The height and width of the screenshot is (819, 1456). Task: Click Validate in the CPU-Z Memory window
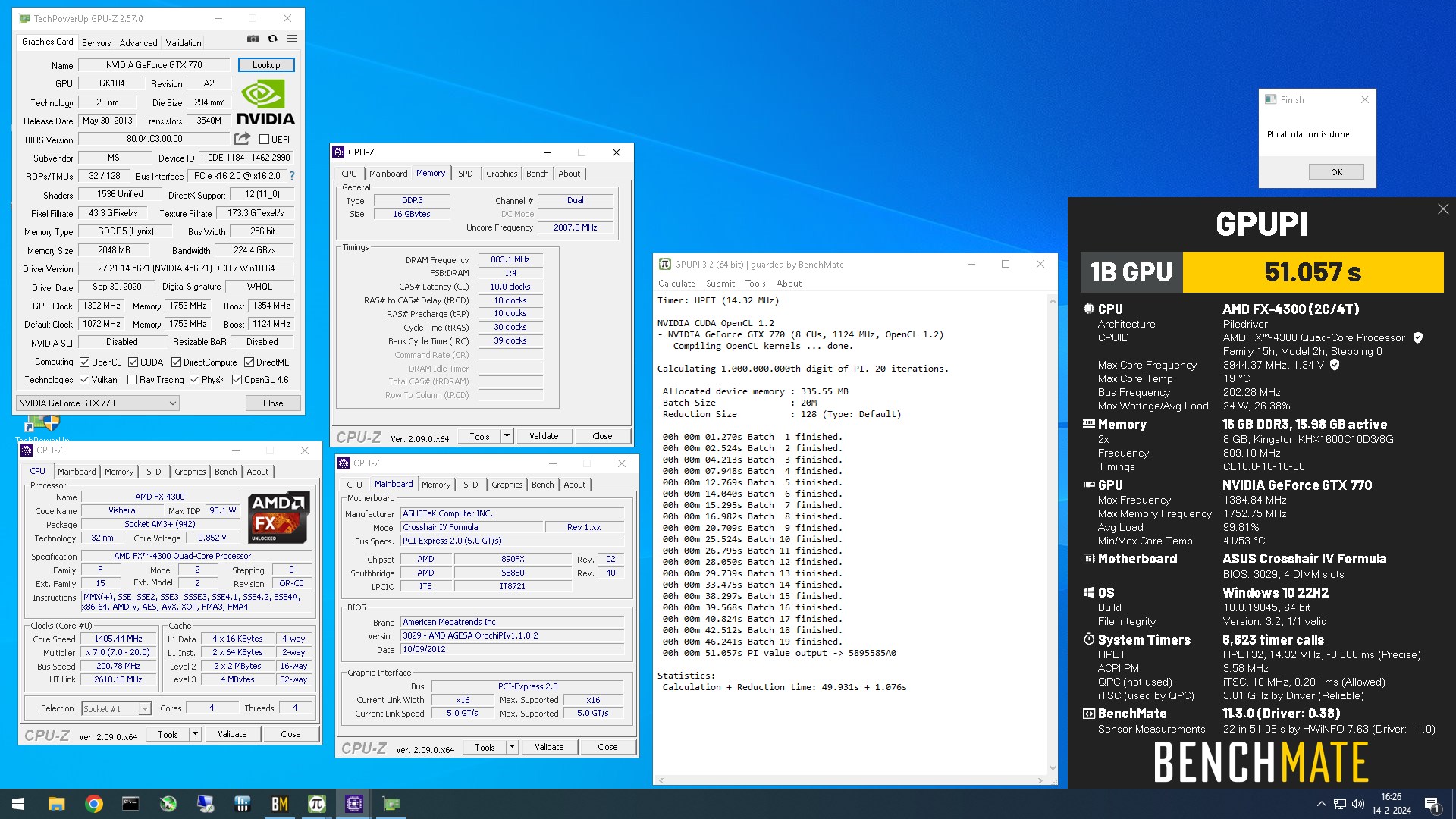pyautogui.click(x=544, y=436)
